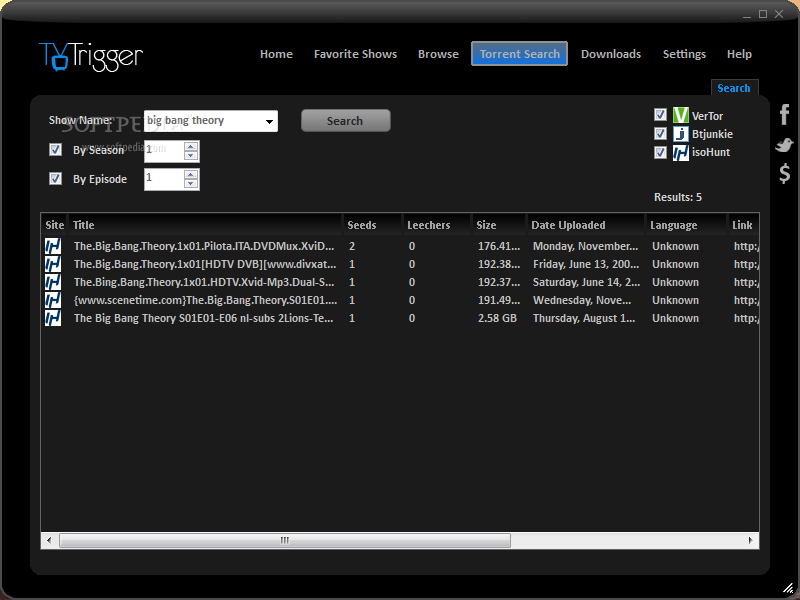Click isoHunt icon in the Pilota.ITA.DVDMux row
Viewport: 800px width, 600px height.
53,246
